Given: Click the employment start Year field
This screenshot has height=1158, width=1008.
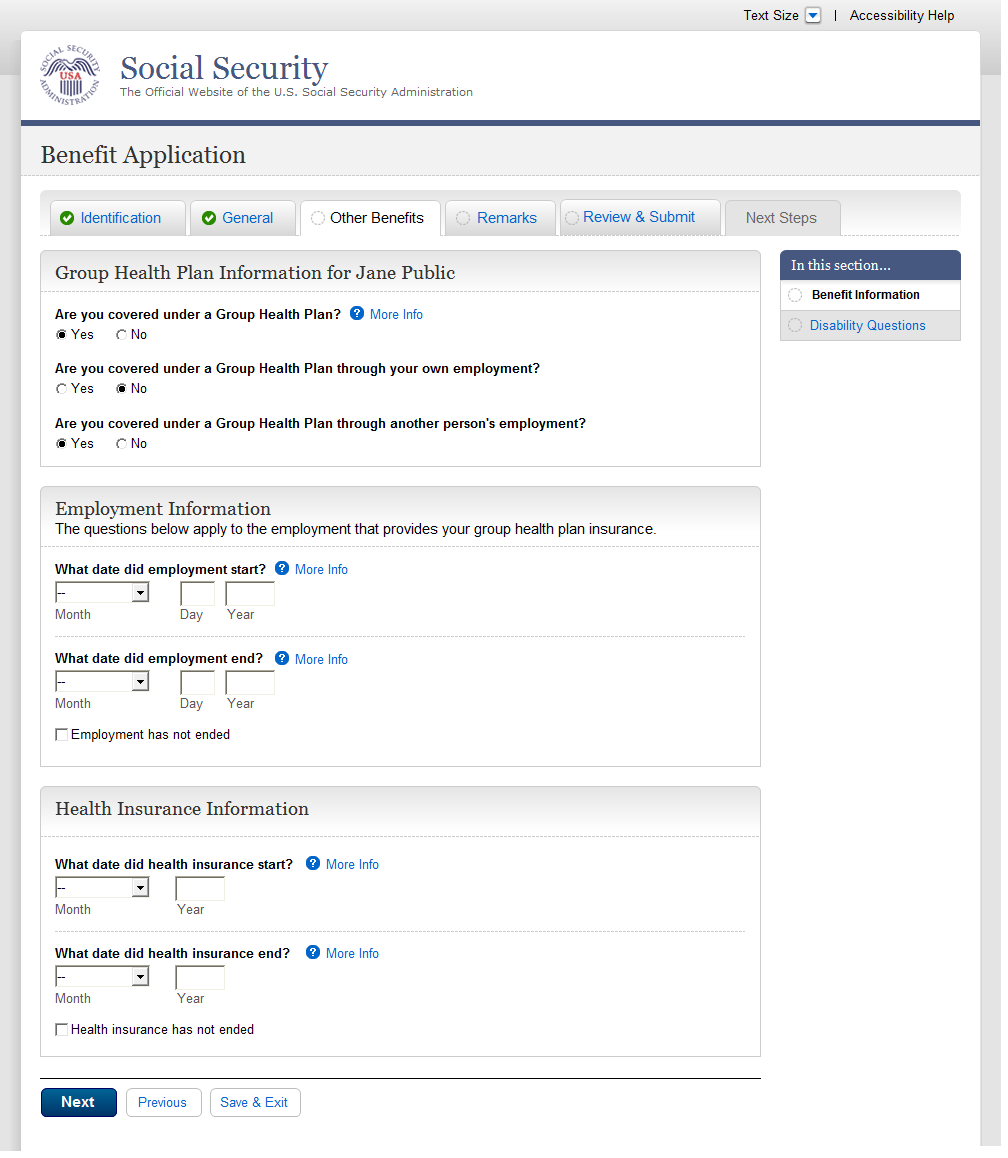Looking at the screenshot, I should coord(250,594).
